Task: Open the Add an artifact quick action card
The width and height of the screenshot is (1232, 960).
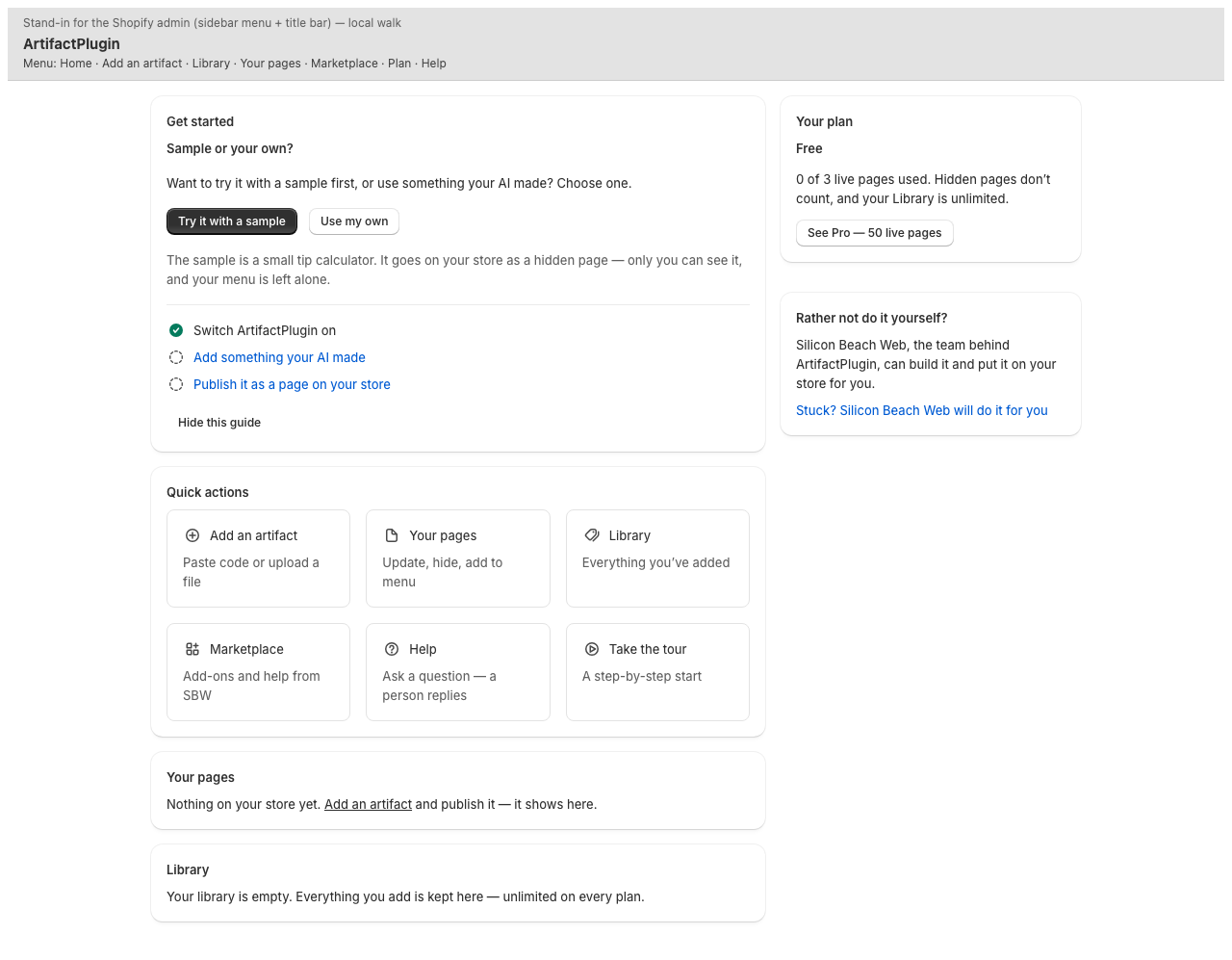Action: click(258, 558)
